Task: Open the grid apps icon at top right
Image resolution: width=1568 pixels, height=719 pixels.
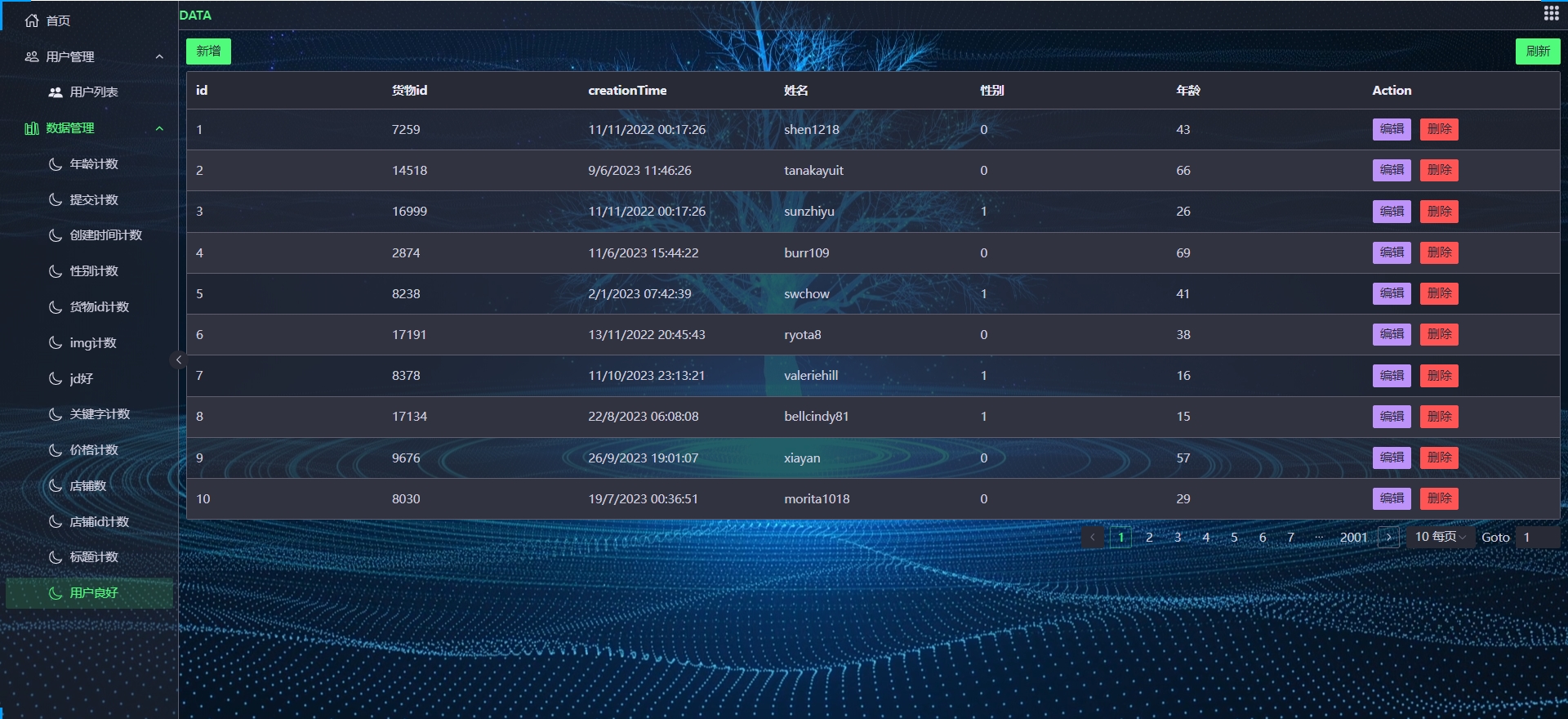Action: coord(1551,13)
